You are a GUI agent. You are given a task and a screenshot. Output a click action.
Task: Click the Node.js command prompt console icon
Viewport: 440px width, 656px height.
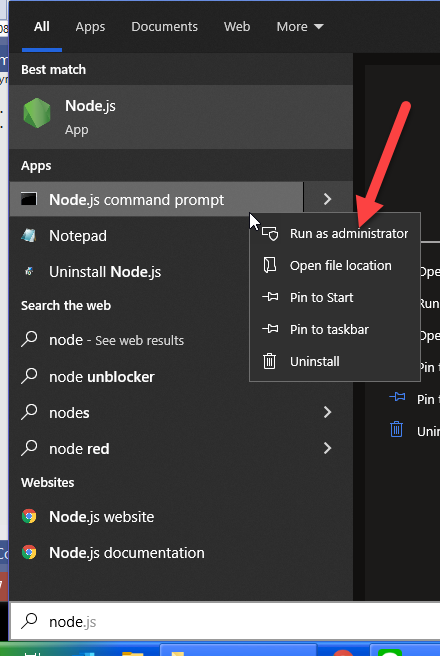tap(29, 199)
